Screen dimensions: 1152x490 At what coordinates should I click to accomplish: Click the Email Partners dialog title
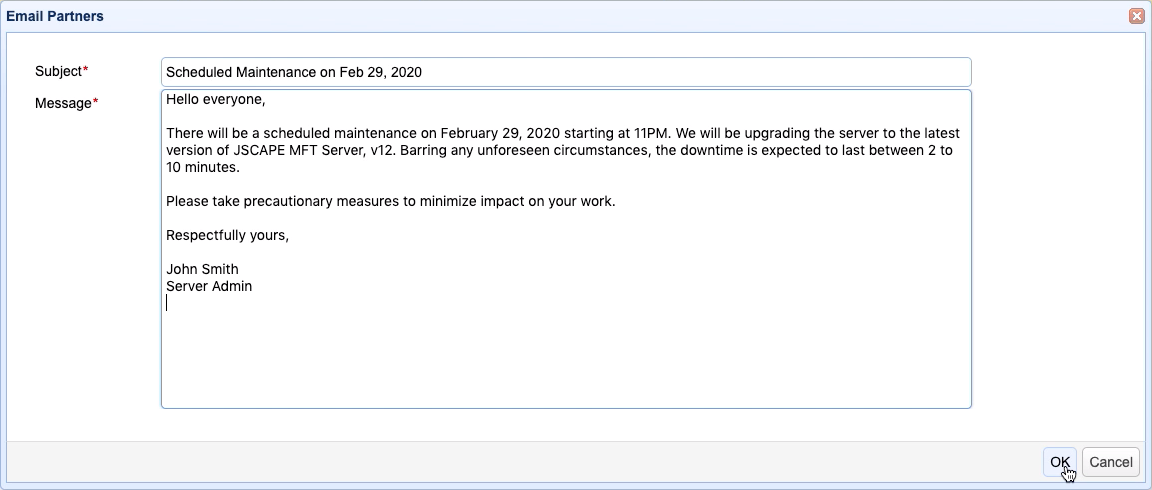point(55,16)
